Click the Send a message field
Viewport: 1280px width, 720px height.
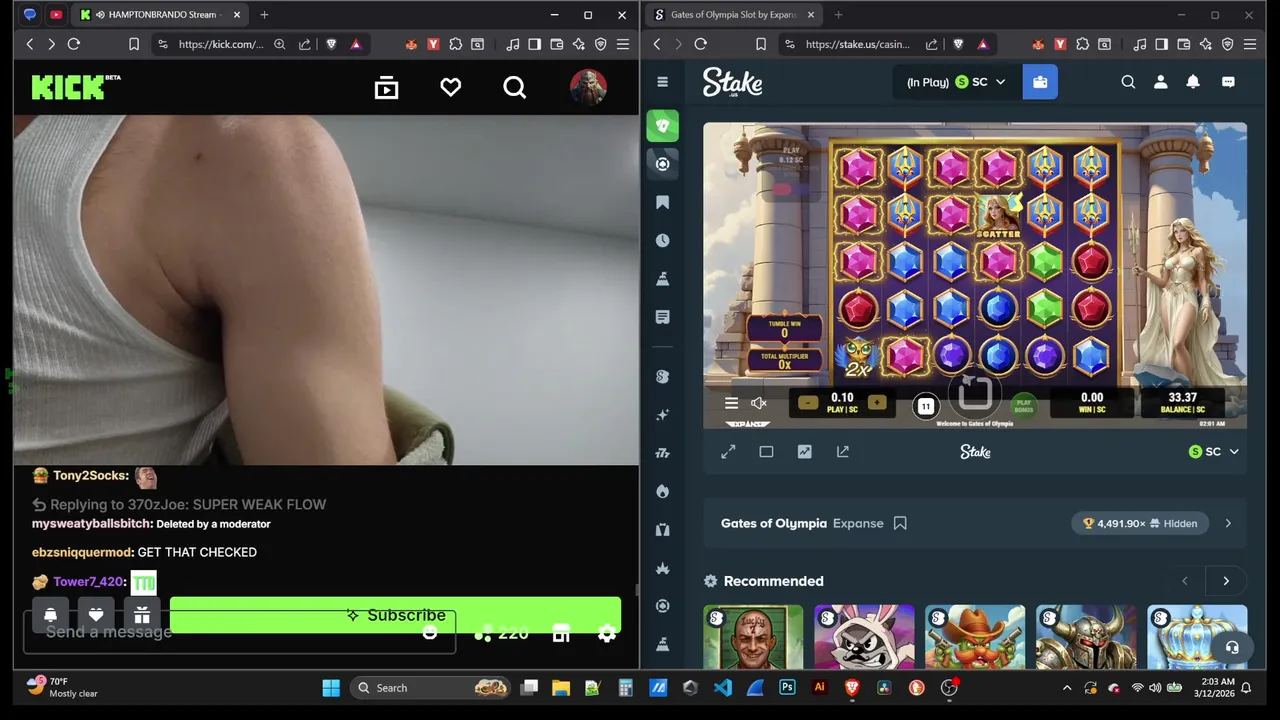pyautogui.click(x=240, y=632)
